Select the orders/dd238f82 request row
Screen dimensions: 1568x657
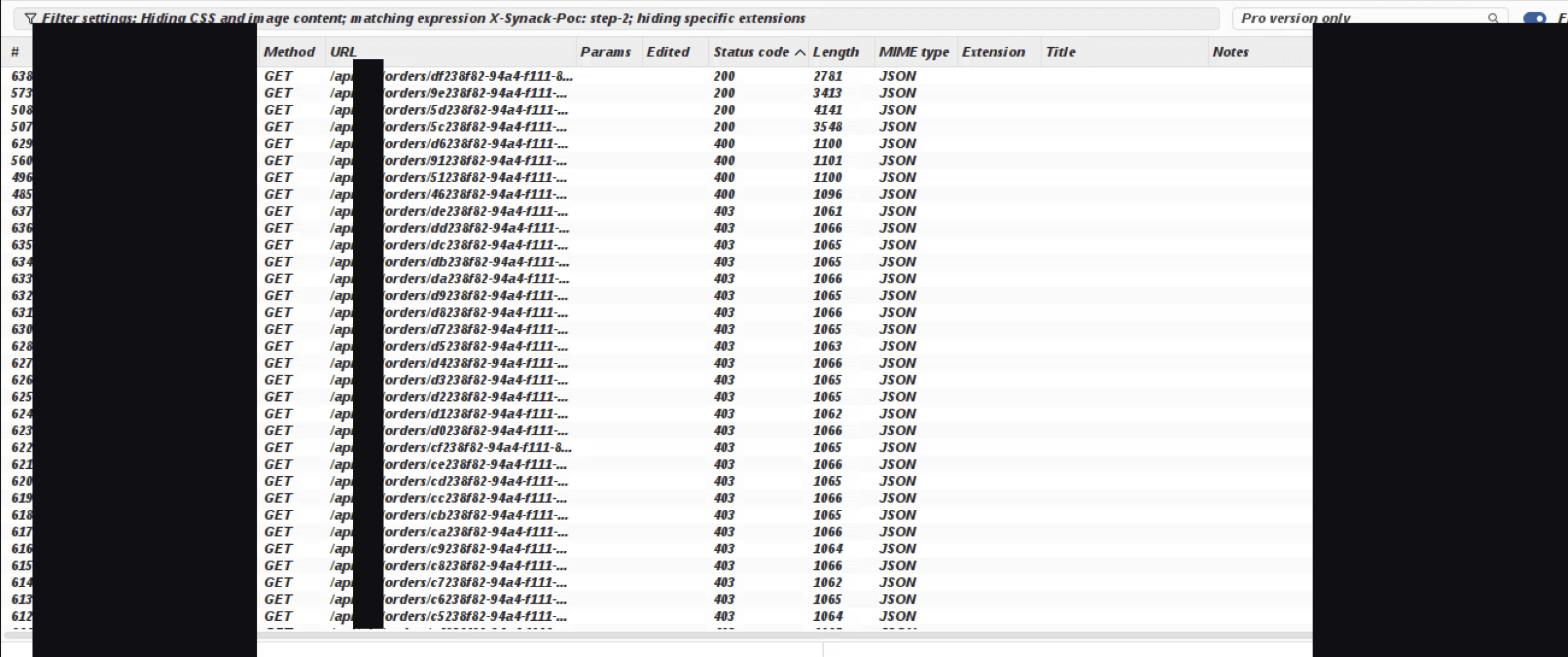pos(657,228)
